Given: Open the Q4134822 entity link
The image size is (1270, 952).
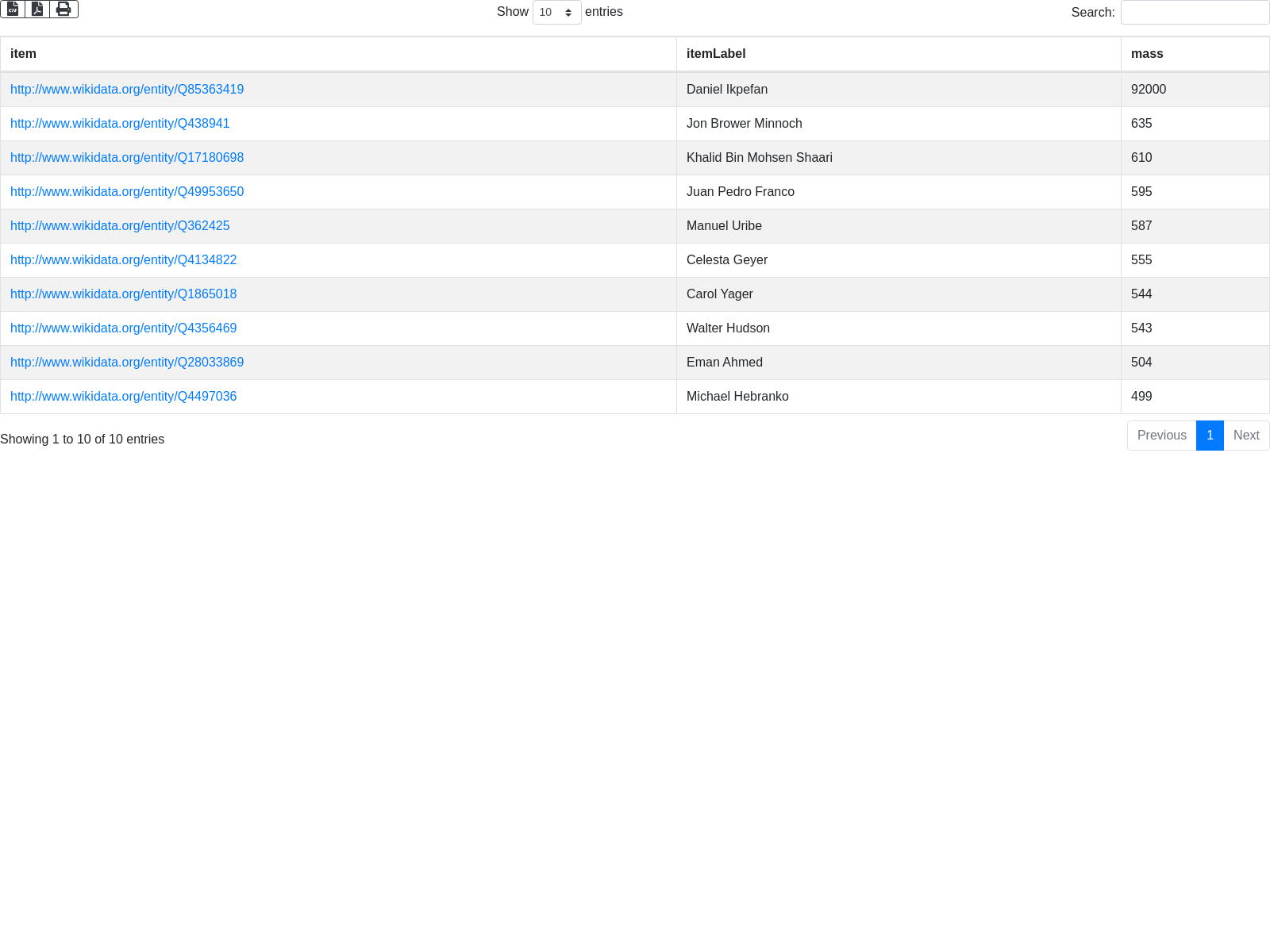Looking at the screenshot, I should [123, 260].
